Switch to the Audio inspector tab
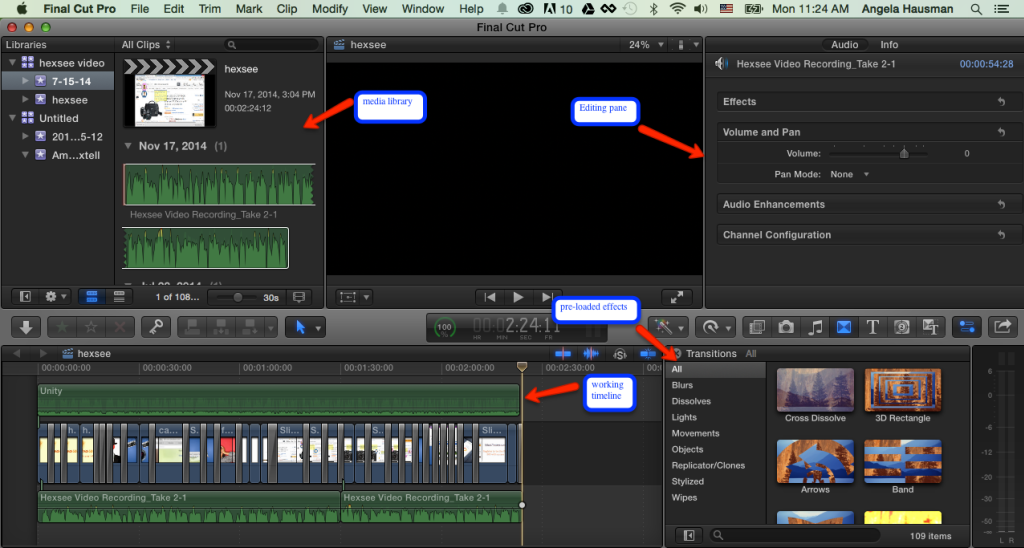This screenshot has width=1024, height=548. 844,44
